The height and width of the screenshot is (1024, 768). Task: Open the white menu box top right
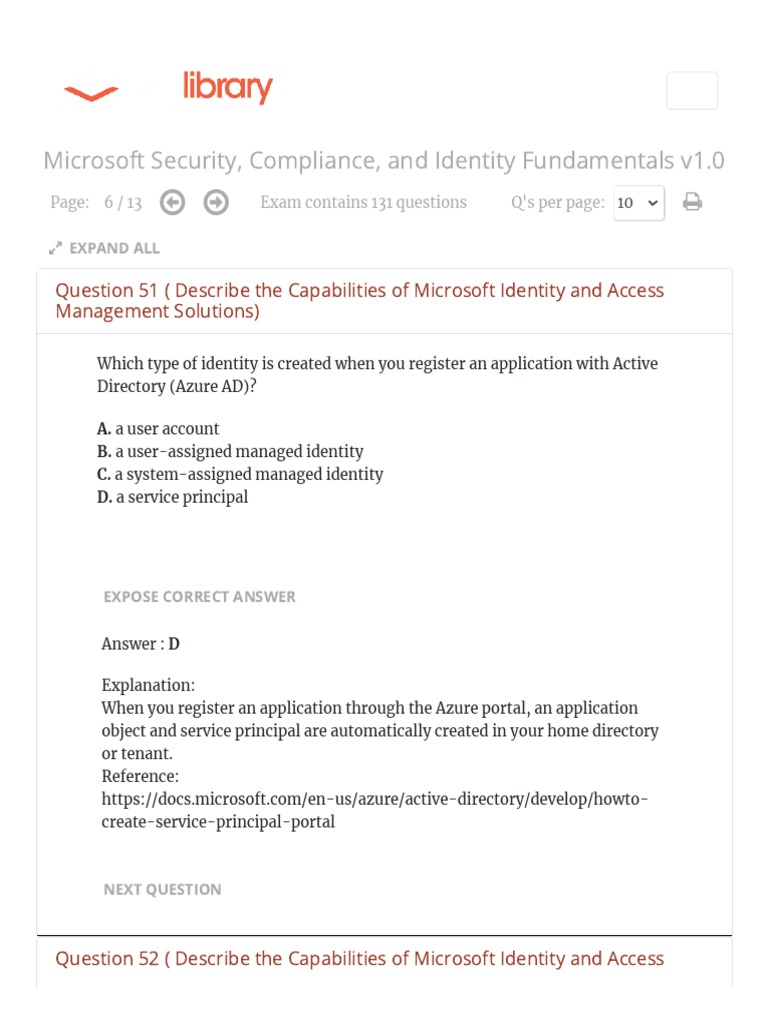692,91
